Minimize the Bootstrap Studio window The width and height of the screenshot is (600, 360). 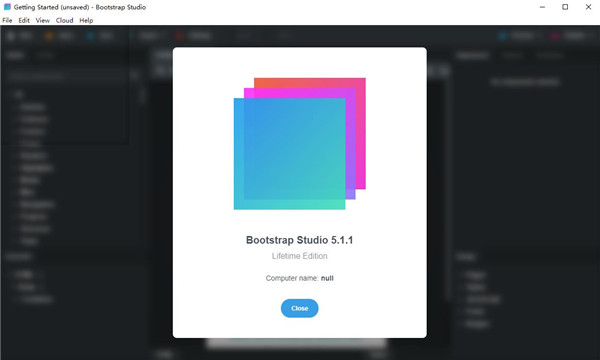point(542,7)
